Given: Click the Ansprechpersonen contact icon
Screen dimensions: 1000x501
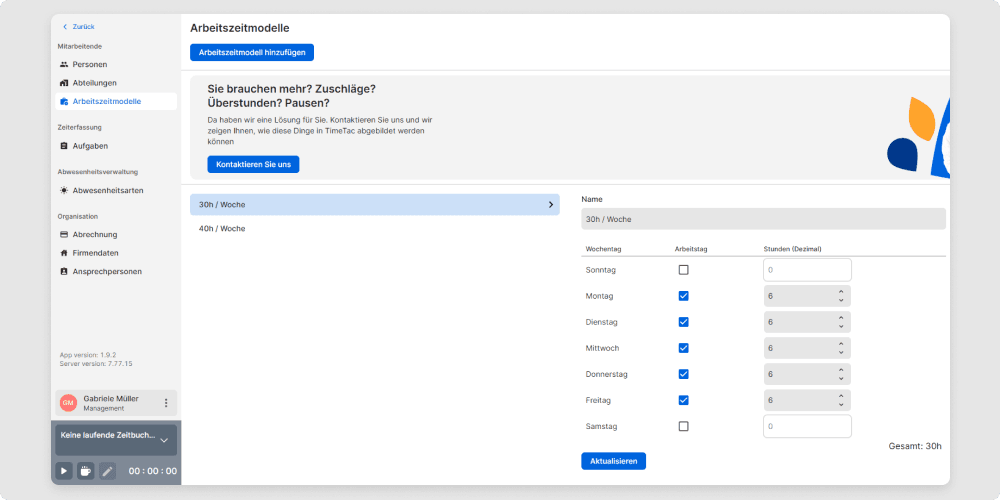Looking at the screenshot, I should [x=64, y=272].
